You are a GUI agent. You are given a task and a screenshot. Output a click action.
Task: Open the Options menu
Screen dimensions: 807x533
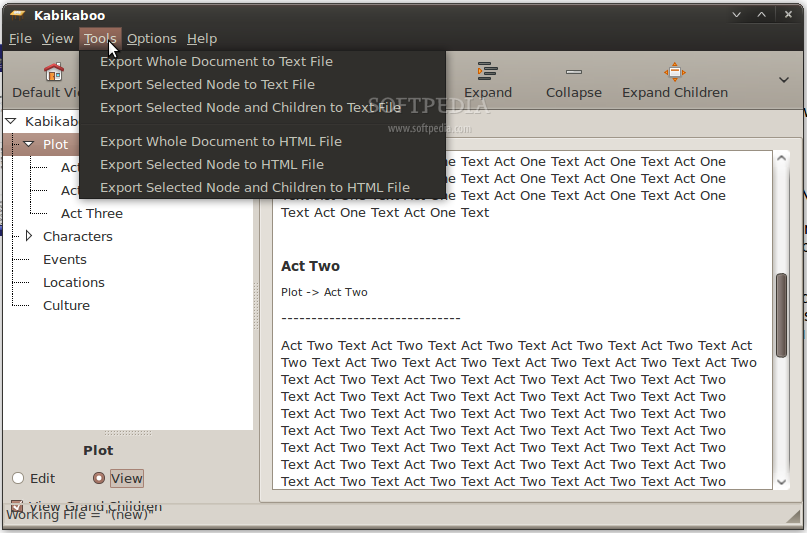point(151,38)
